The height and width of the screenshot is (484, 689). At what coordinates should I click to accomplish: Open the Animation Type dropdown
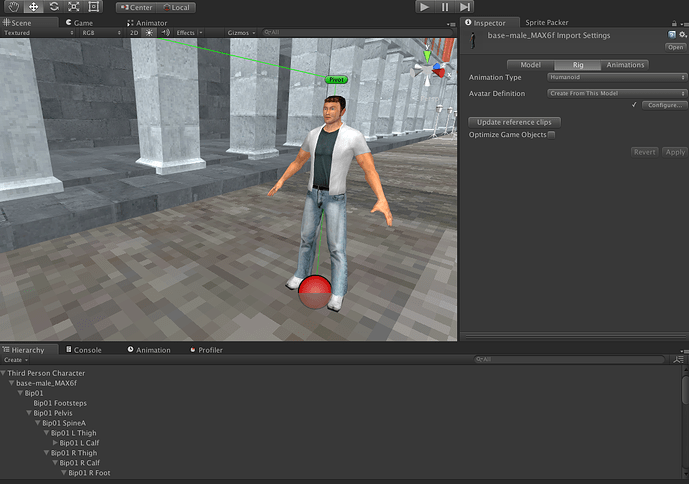click(617, 78)
